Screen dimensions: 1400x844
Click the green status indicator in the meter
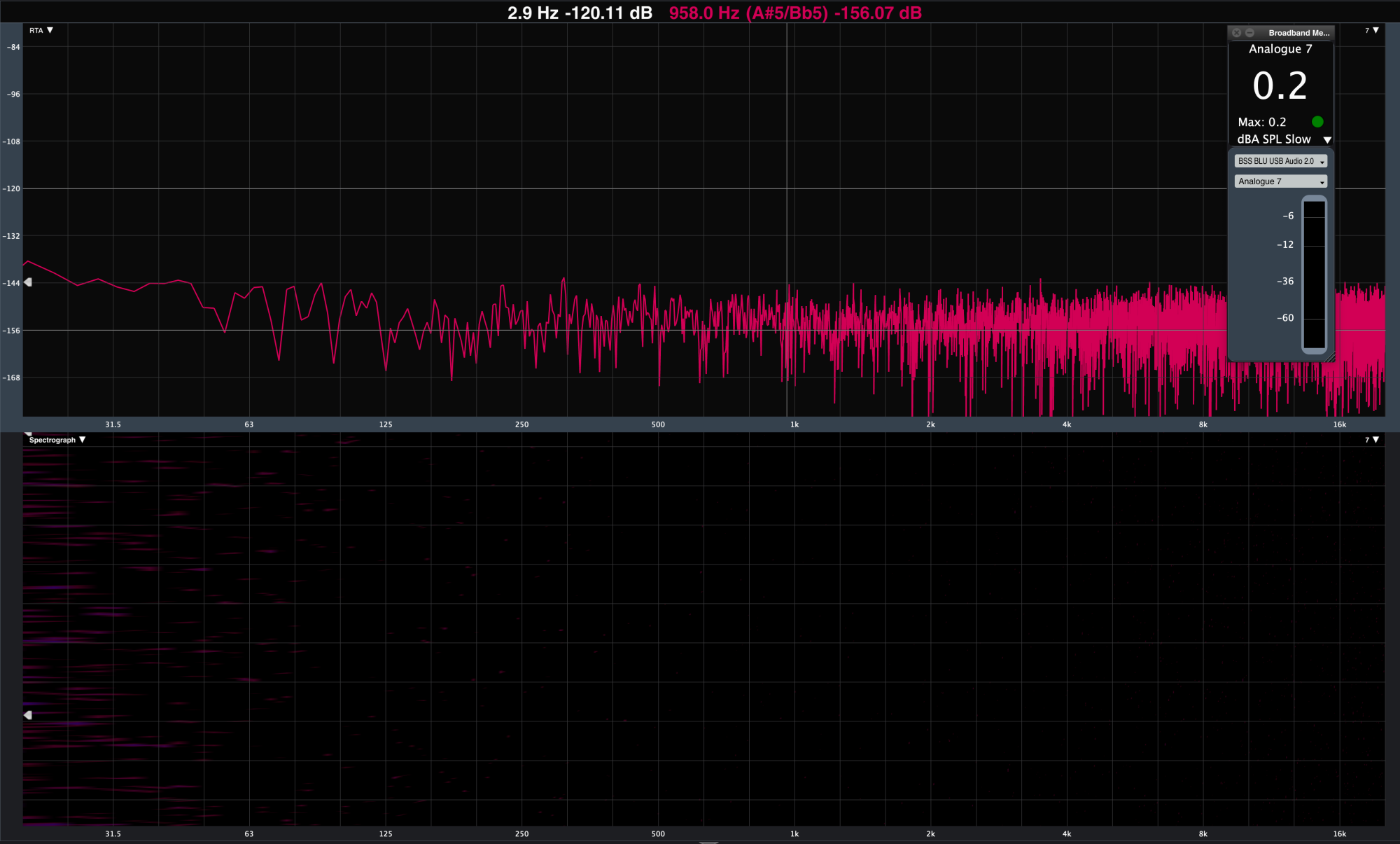point(1317,122)
